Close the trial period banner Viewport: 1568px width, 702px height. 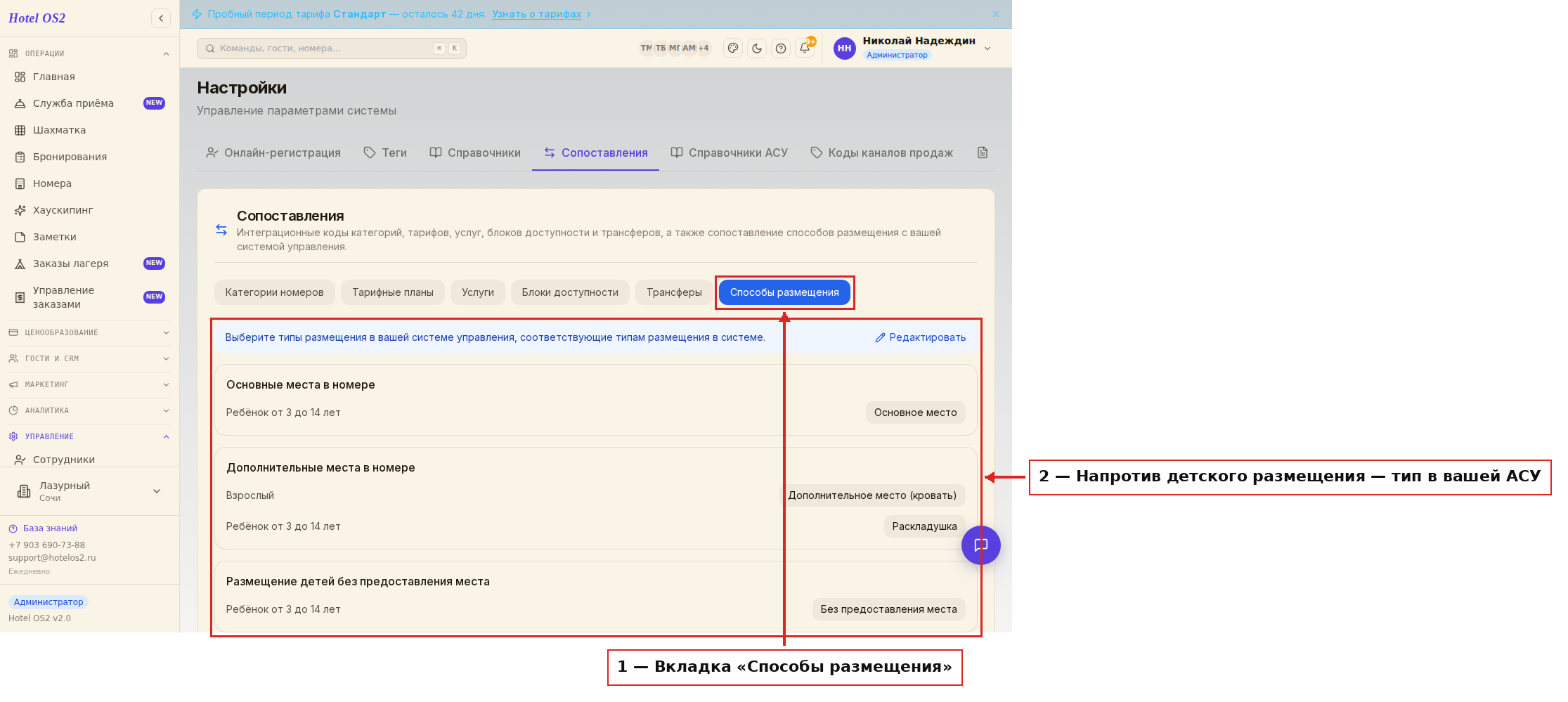(996, 14)
